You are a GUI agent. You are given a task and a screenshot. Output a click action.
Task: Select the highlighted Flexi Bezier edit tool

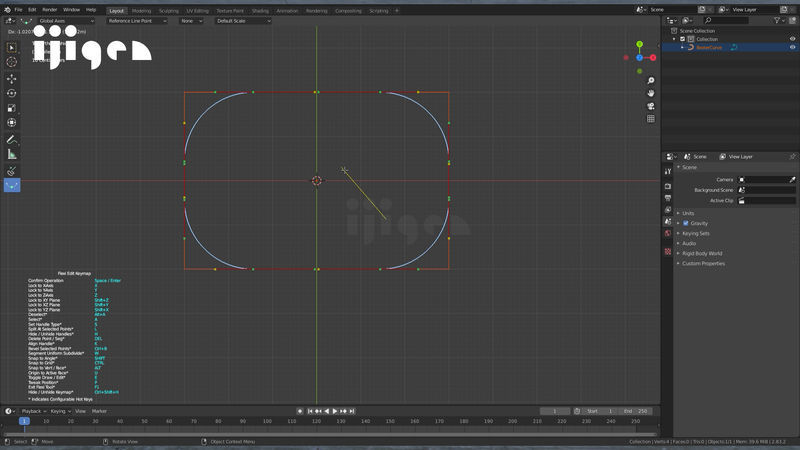[12, 185]
